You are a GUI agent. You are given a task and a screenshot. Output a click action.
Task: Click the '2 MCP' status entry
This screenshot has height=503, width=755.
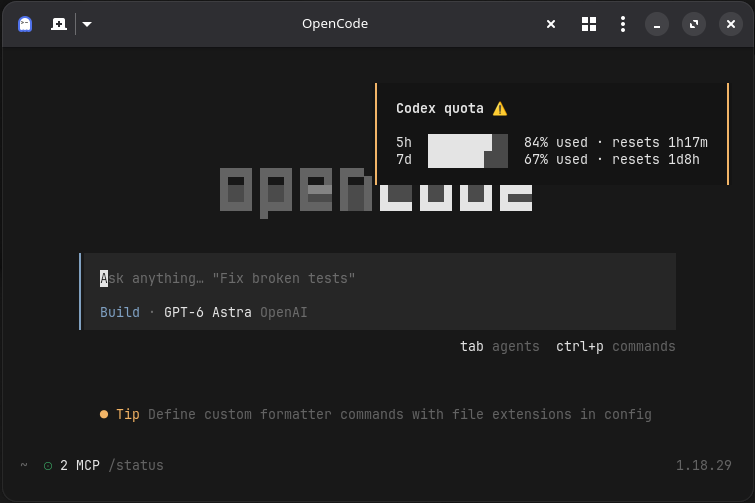pos(80,465)
